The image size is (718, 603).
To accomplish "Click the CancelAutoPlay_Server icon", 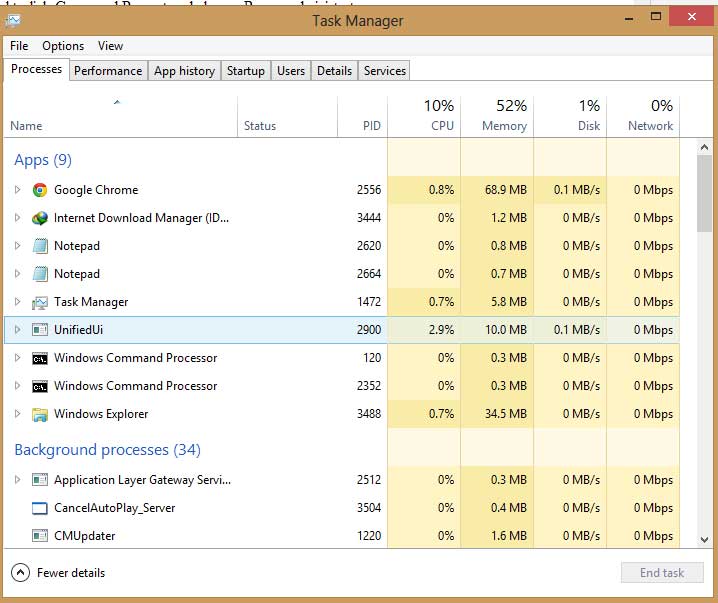I will click(x=40, y=508).
